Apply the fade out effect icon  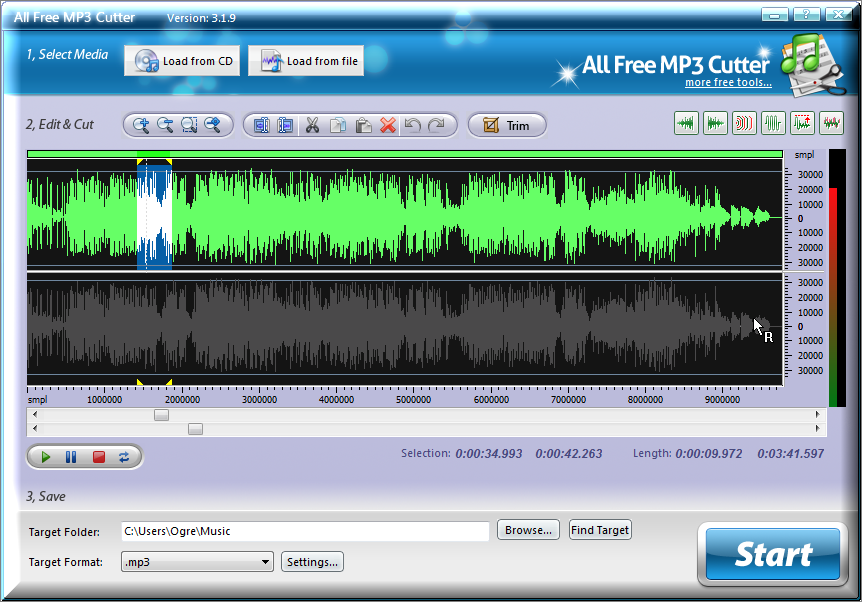(x=715, y=123)
